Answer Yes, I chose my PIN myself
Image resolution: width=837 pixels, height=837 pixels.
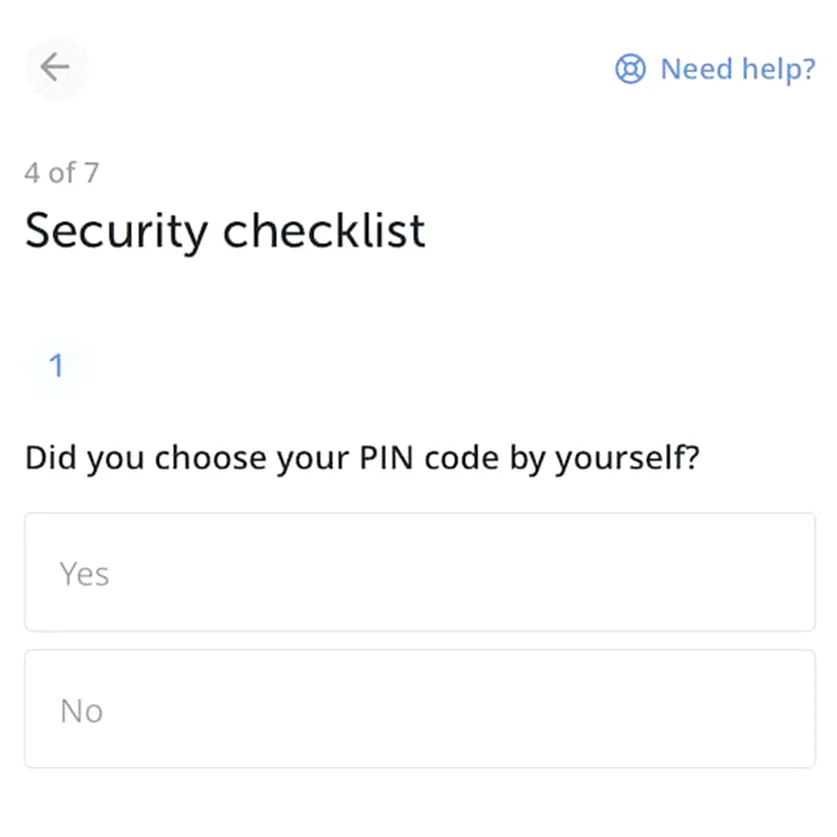[x=420, y=572]
